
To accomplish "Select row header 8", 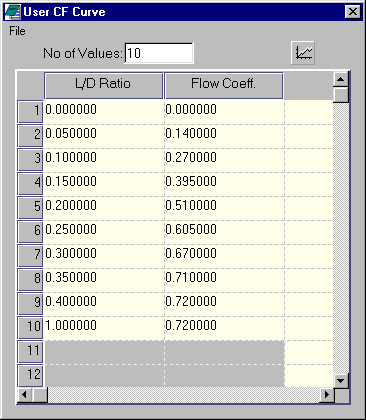I will pos(30,280).
